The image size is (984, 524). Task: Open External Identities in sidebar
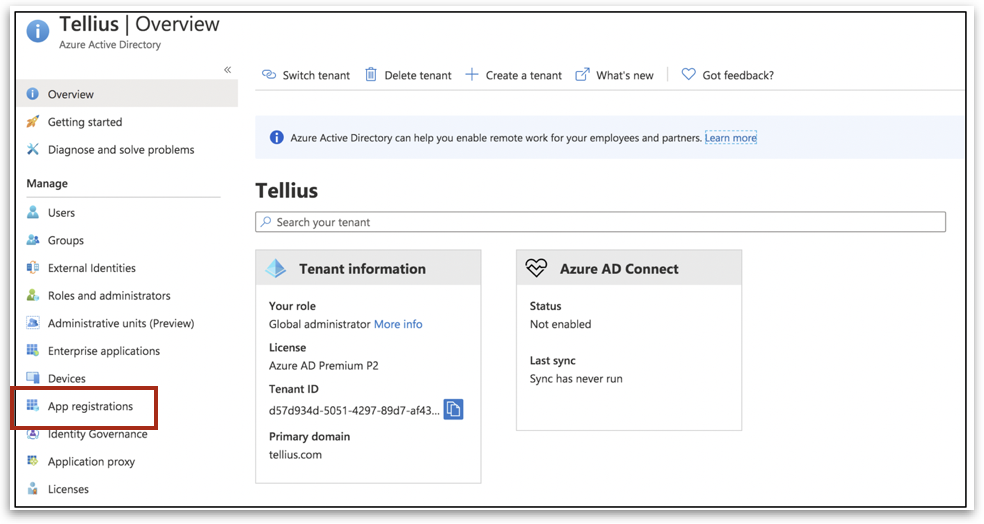click(92, 268)
